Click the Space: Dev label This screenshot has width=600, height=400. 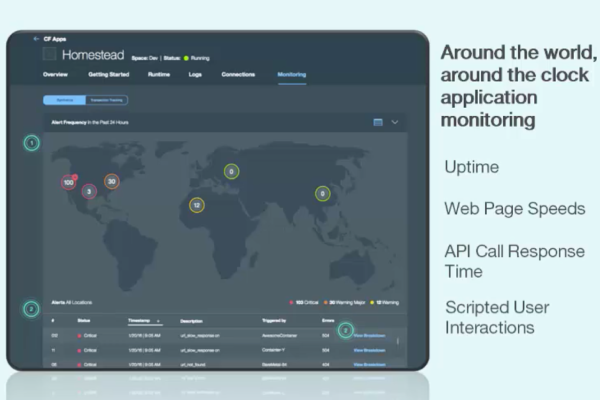145,58
